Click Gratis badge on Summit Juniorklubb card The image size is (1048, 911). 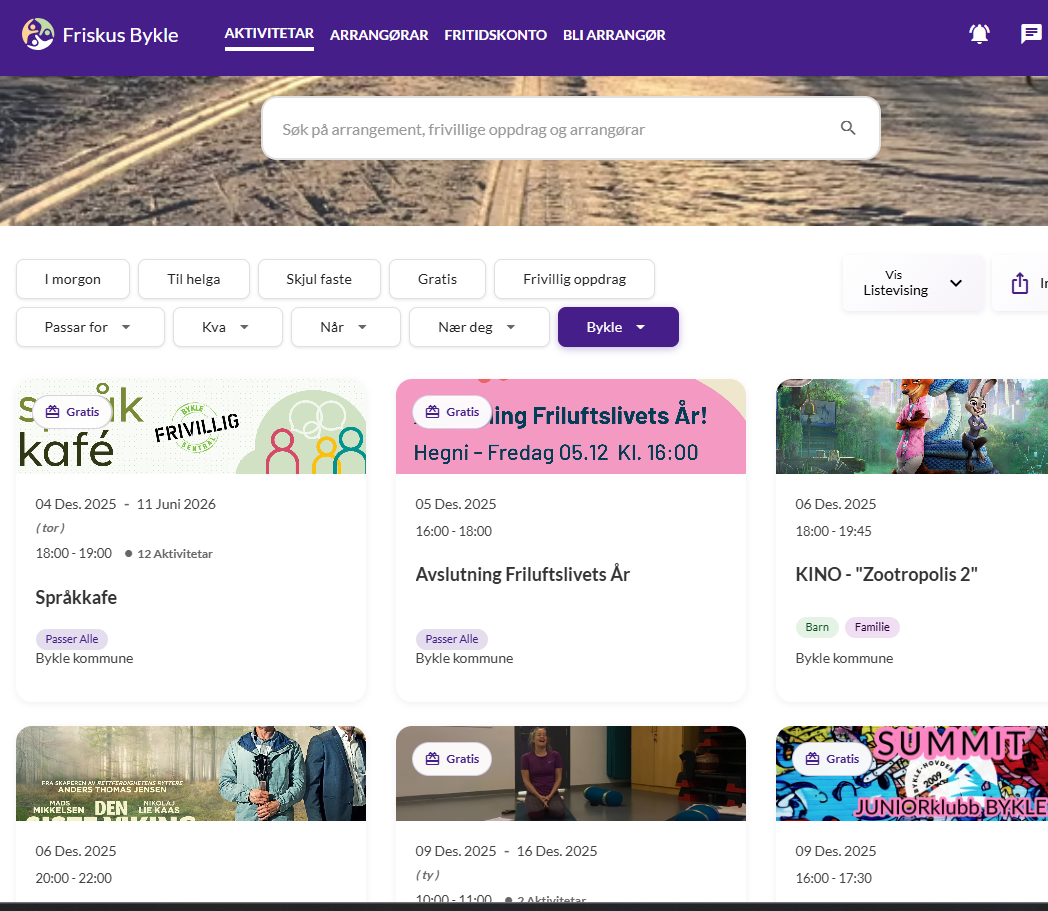pos(832,759)
